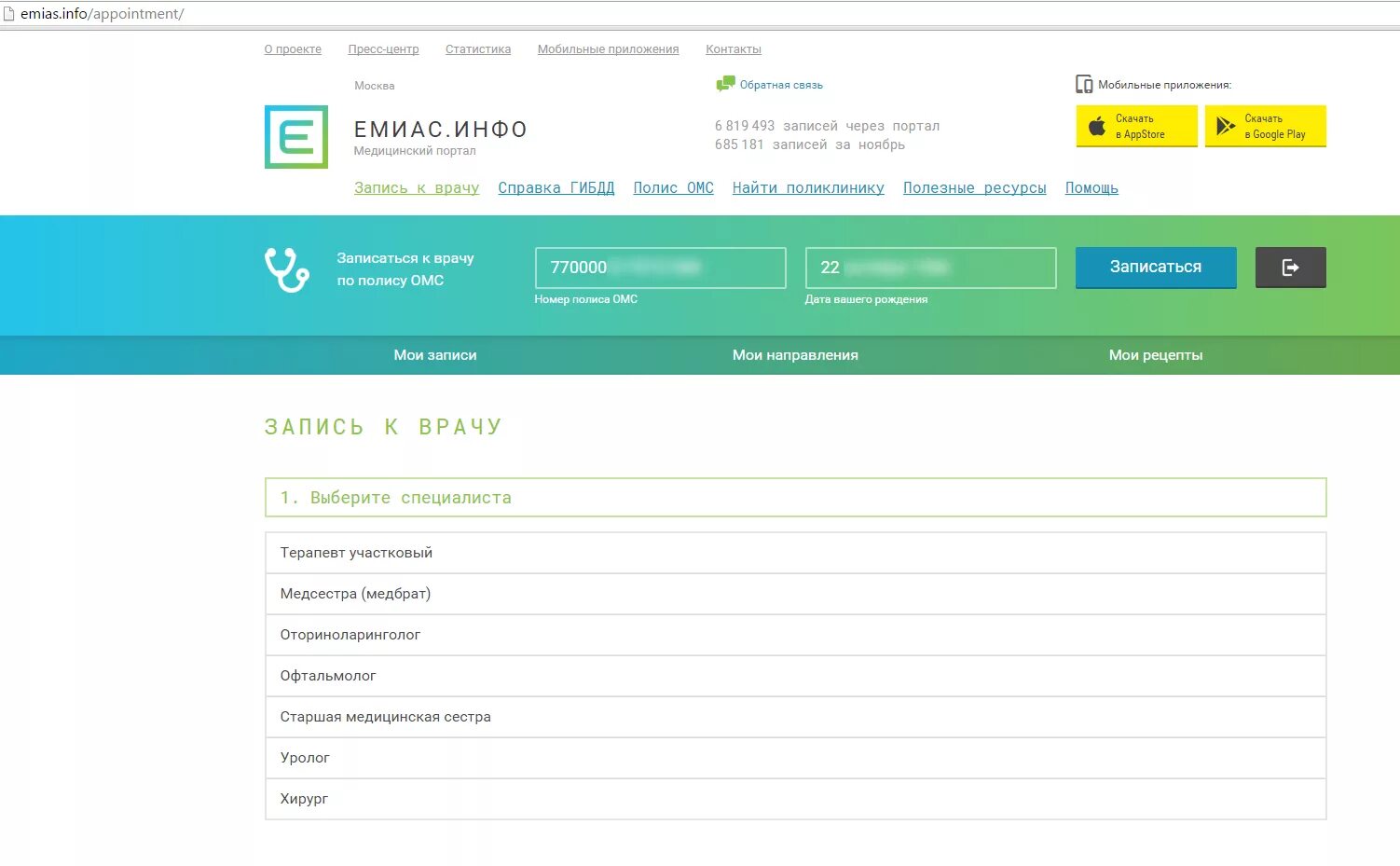Image resolution: width=1400 pixels, height=866 pixels.
Task: Click the 'Обратная связь' link
Action: (x=781, y=85)
